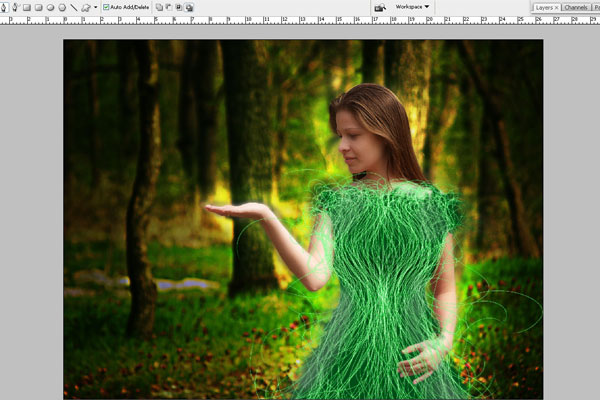Screen dimensions: 600x400
Task: Select the Custom Shape tool
Action: tap(85, 7)
